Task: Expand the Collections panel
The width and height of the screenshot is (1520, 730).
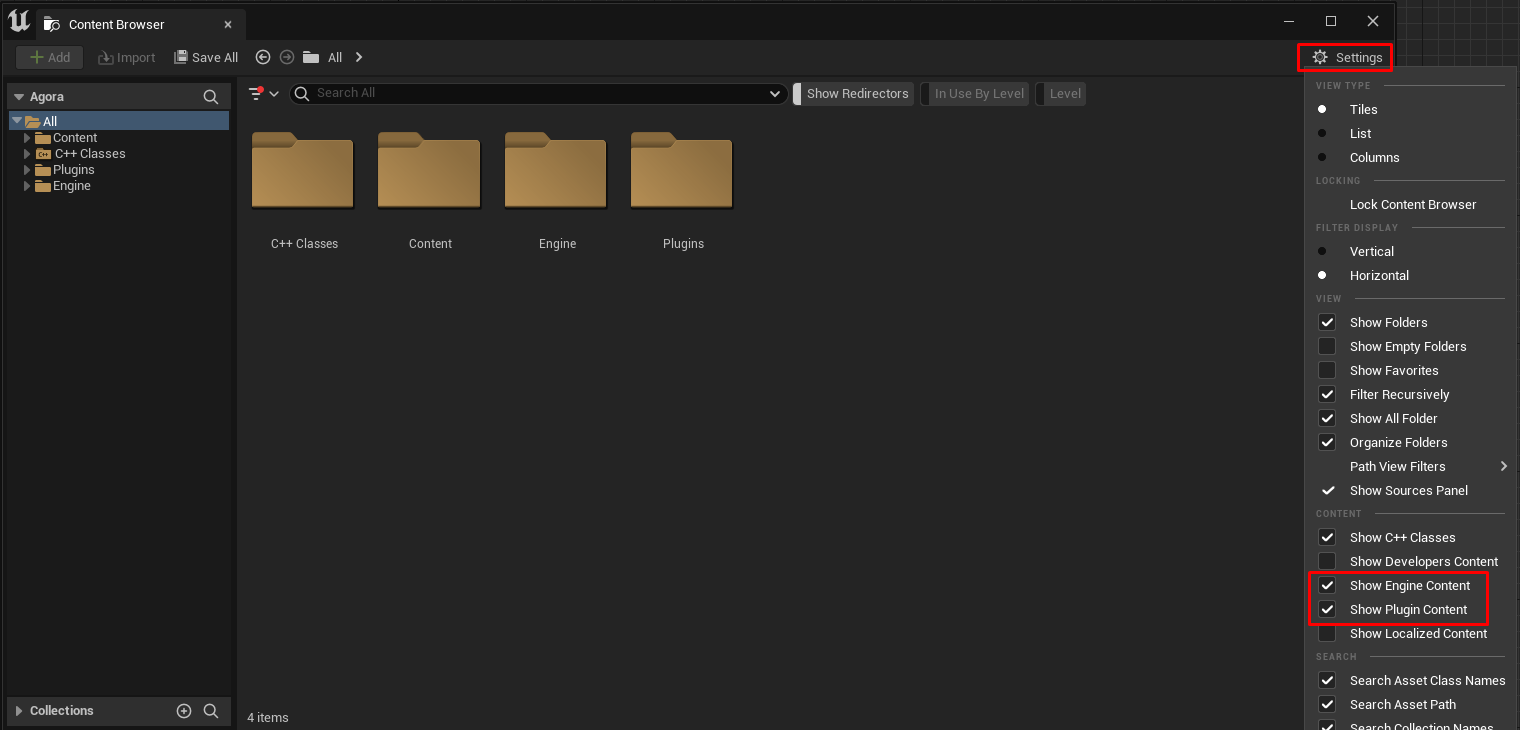Action: click(19, 711)
